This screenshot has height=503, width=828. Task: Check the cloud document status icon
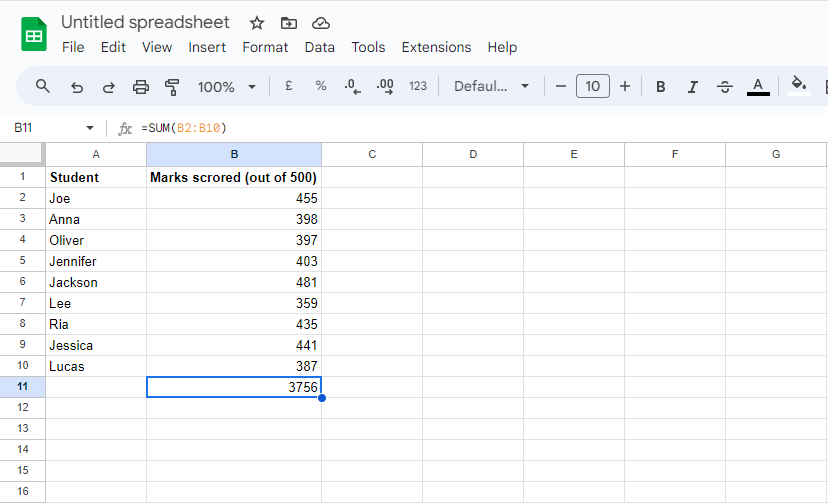coord(320,23)
